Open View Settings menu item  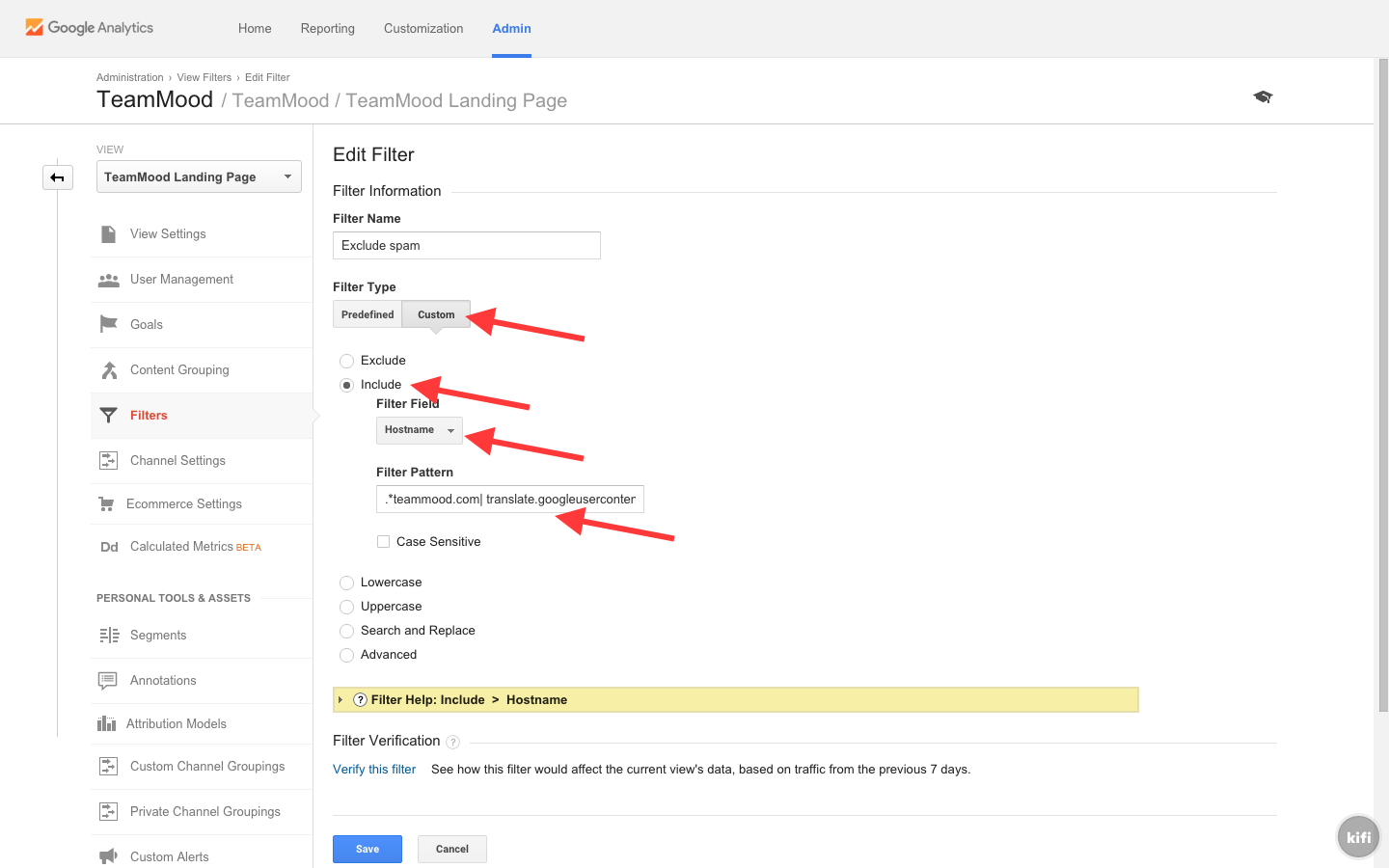(x=168, y=234)
